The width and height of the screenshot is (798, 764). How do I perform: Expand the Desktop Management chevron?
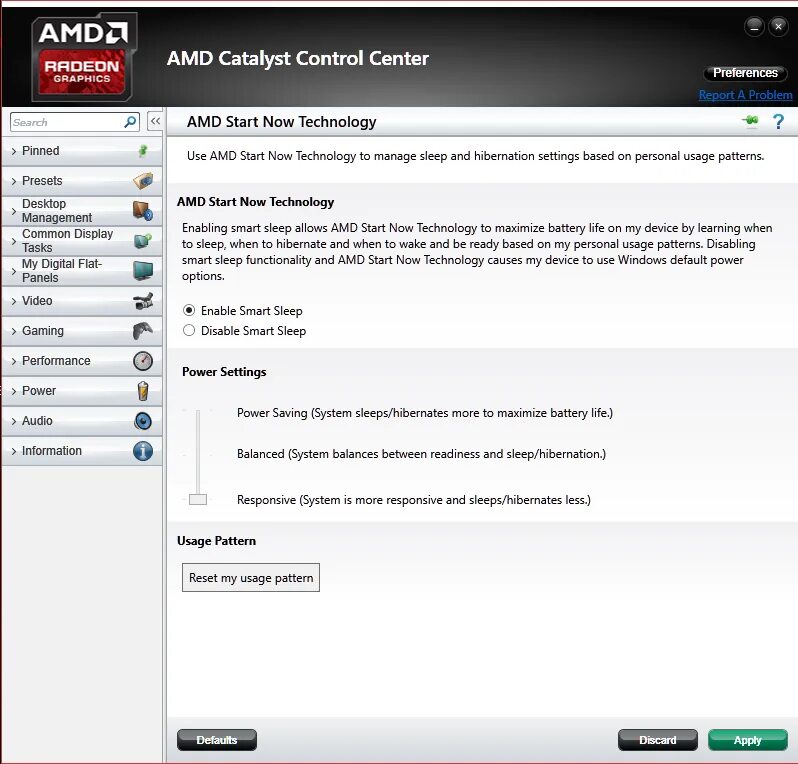coord(14,211)
